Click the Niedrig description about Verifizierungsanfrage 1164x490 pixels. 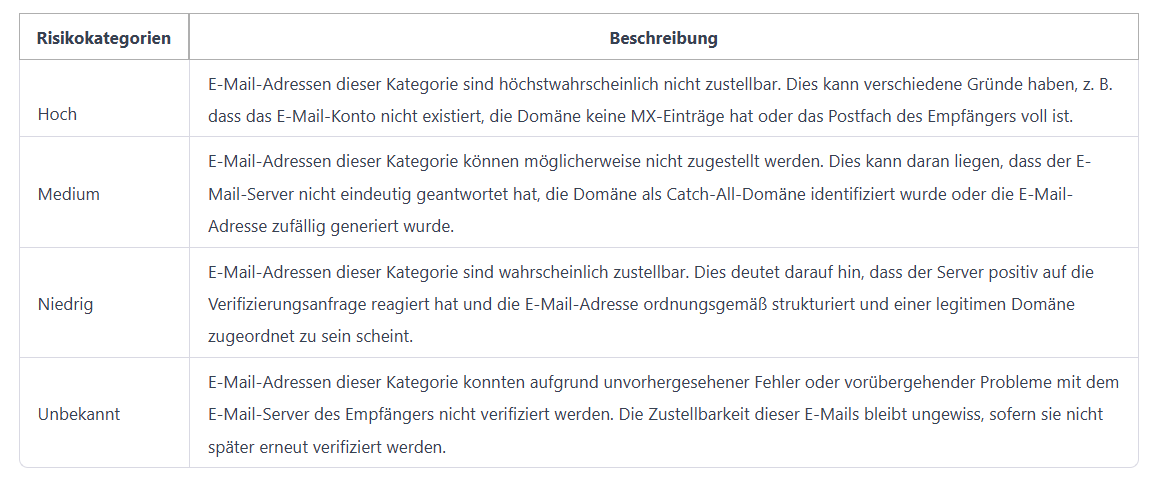pos(664,304)
